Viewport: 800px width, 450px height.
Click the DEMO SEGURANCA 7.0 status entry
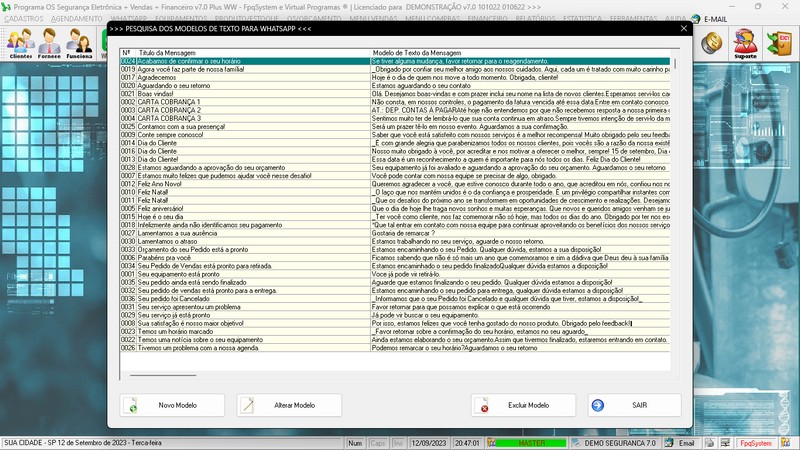pos(615,443)
